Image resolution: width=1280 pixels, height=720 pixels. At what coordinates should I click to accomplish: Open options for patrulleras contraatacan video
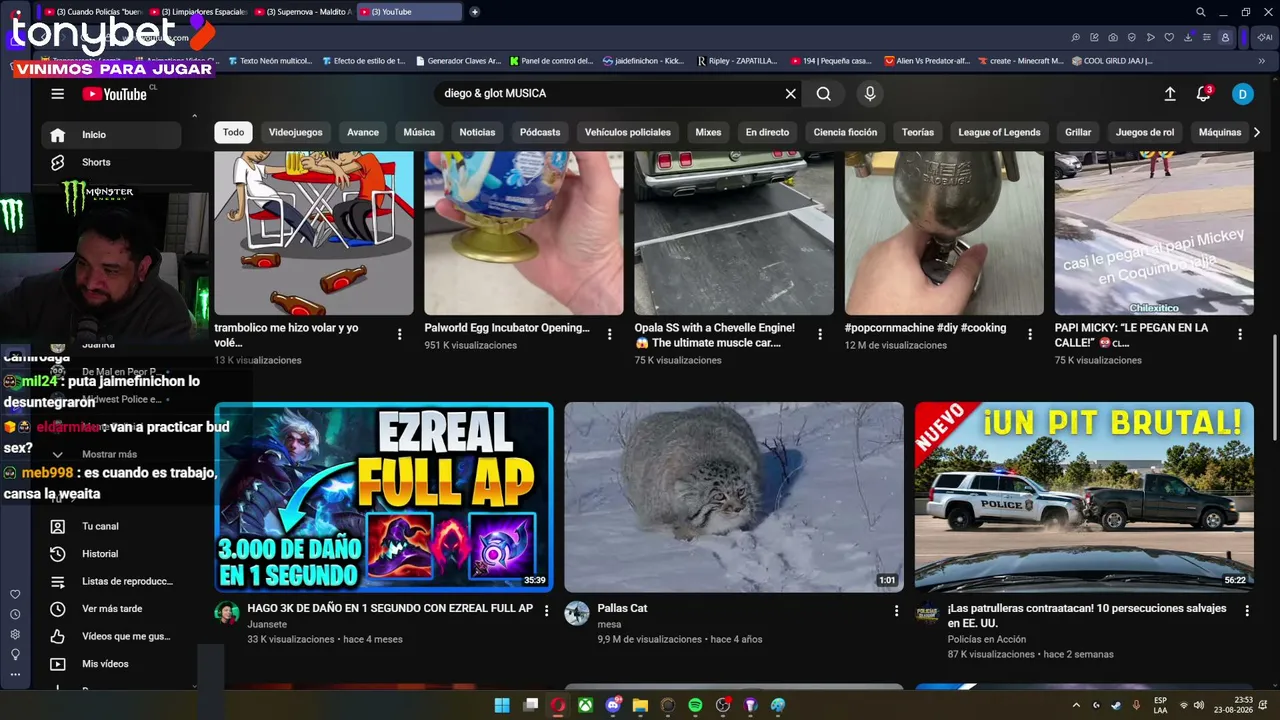coord(1247,610)
